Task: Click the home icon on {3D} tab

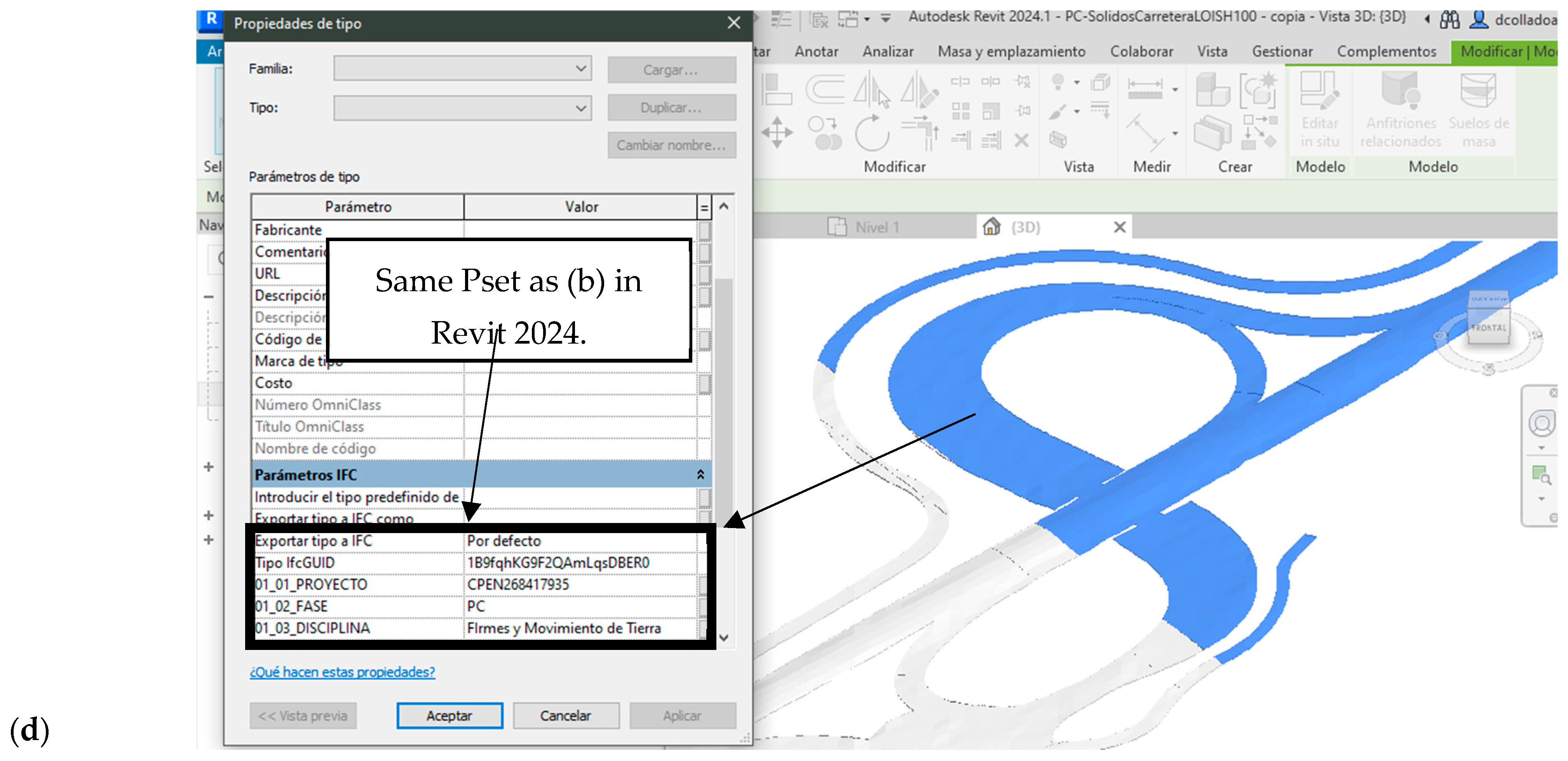Action: coord(991,227)
